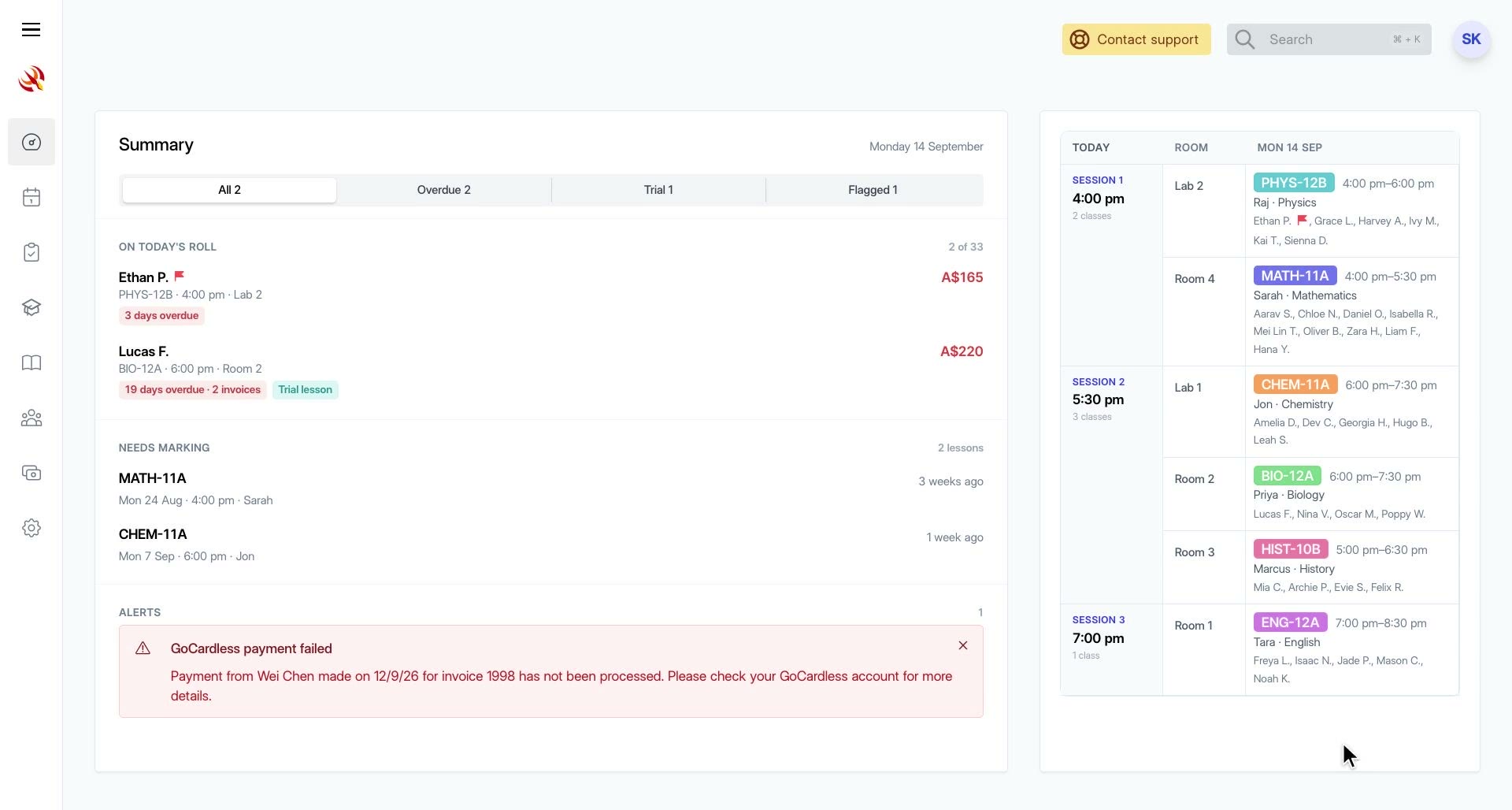Open the settings gear sidebar icon
This screenshot has height=810, width=1512.
pyautogui.click(x=31, y=528)
